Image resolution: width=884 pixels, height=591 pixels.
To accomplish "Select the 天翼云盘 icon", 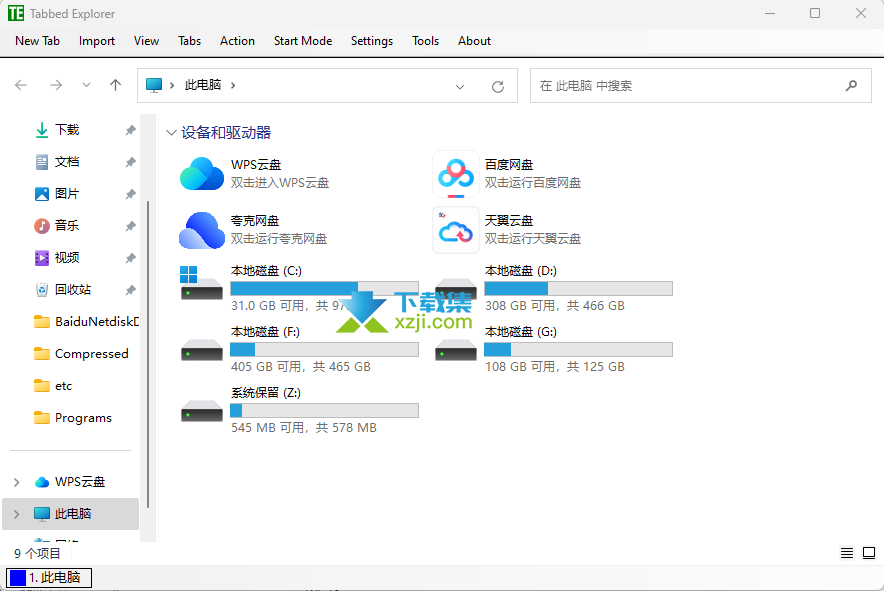I will [x=456, y=230].
